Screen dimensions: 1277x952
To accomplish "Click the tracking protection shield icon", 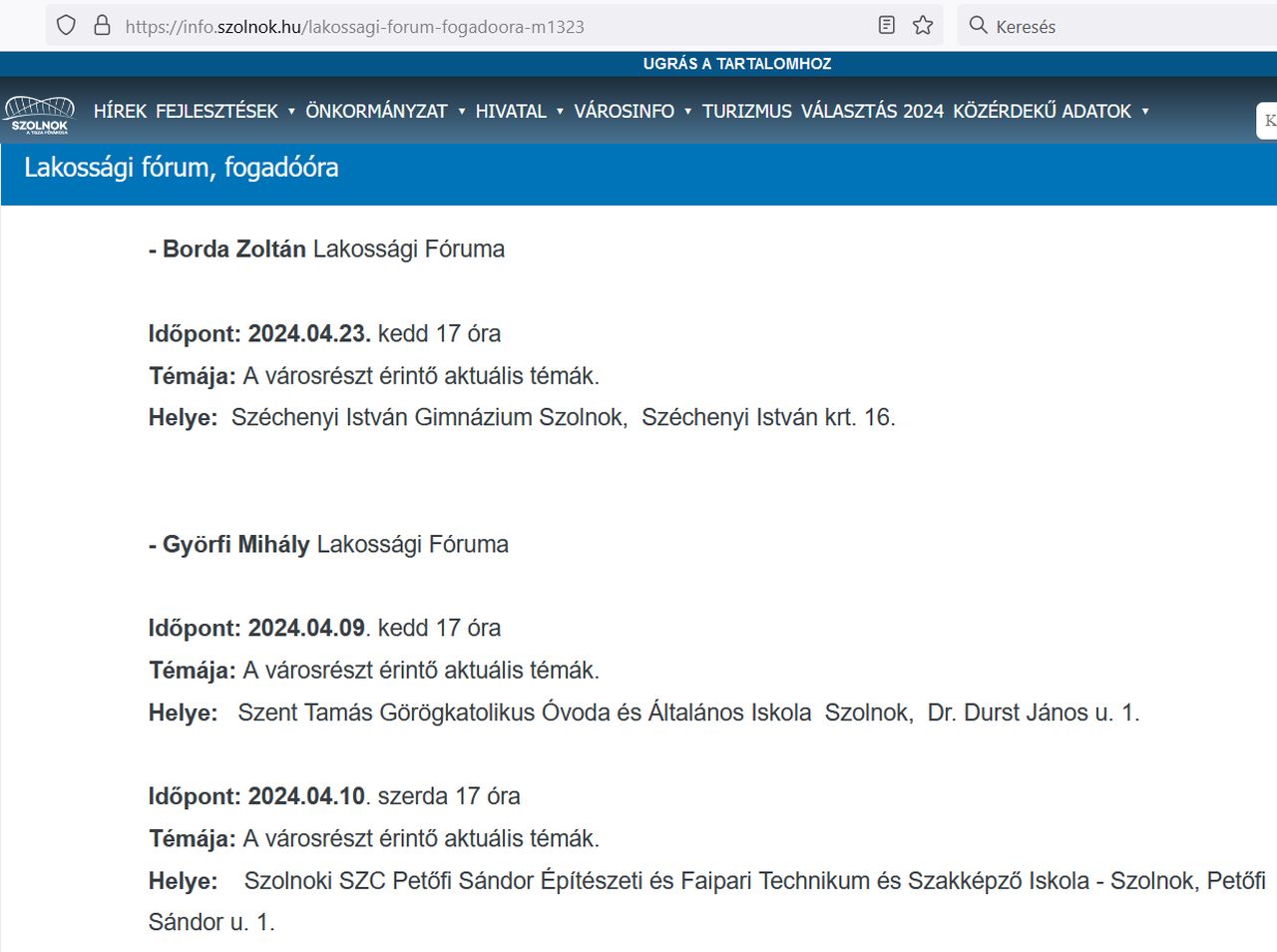I will [x=66, y=26].
